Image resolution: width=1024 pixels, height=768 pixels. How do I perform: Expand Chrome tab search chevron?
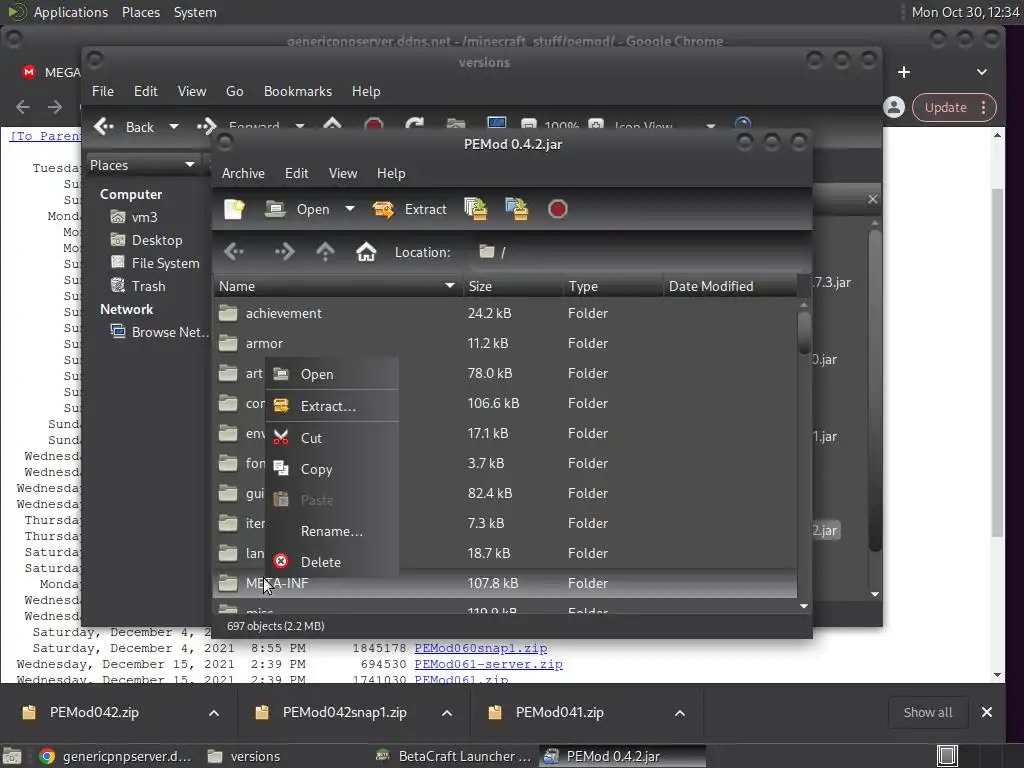point(982,72)
